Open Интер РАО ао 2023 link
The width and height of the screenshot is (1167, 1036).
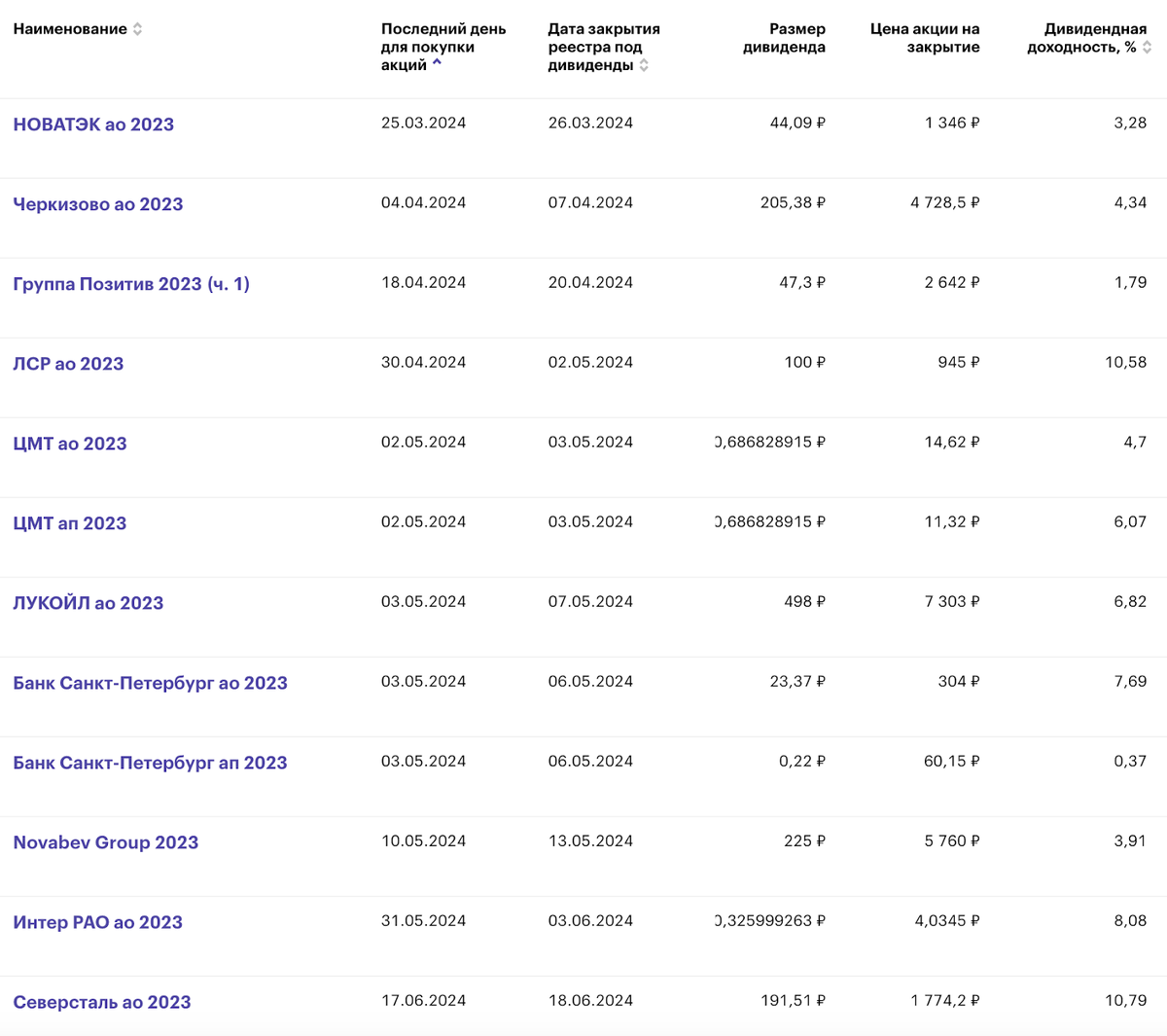[x=98, y=922]
